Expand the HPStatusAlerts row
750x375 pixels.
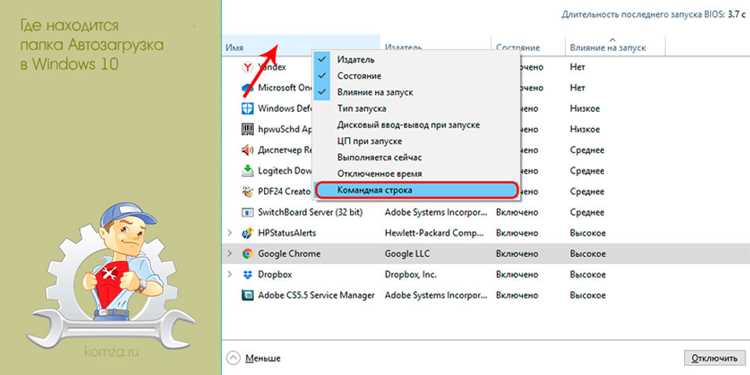[230, 233]
